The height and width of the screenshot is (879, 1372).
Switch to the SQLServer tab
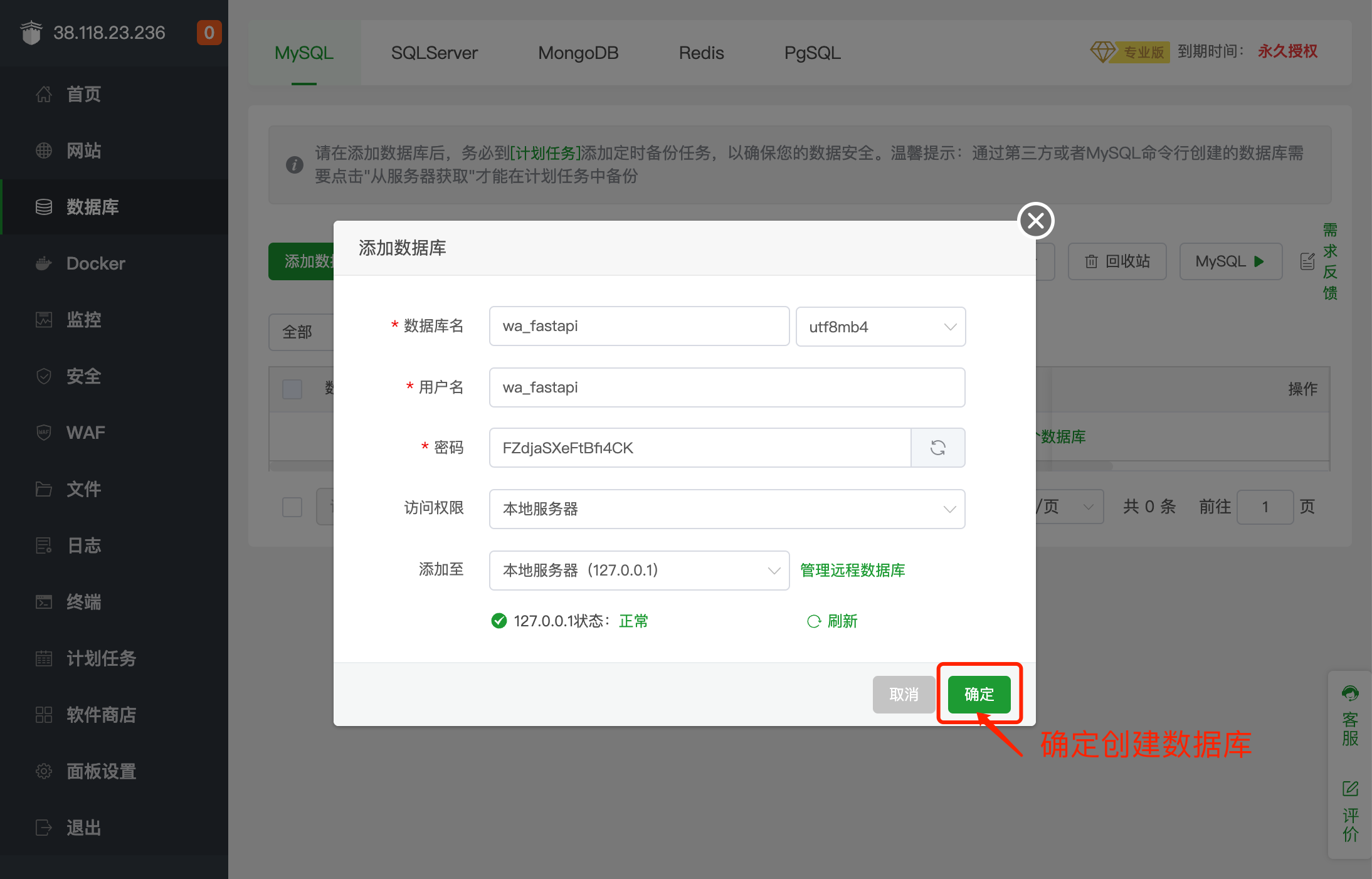(435, 53)
